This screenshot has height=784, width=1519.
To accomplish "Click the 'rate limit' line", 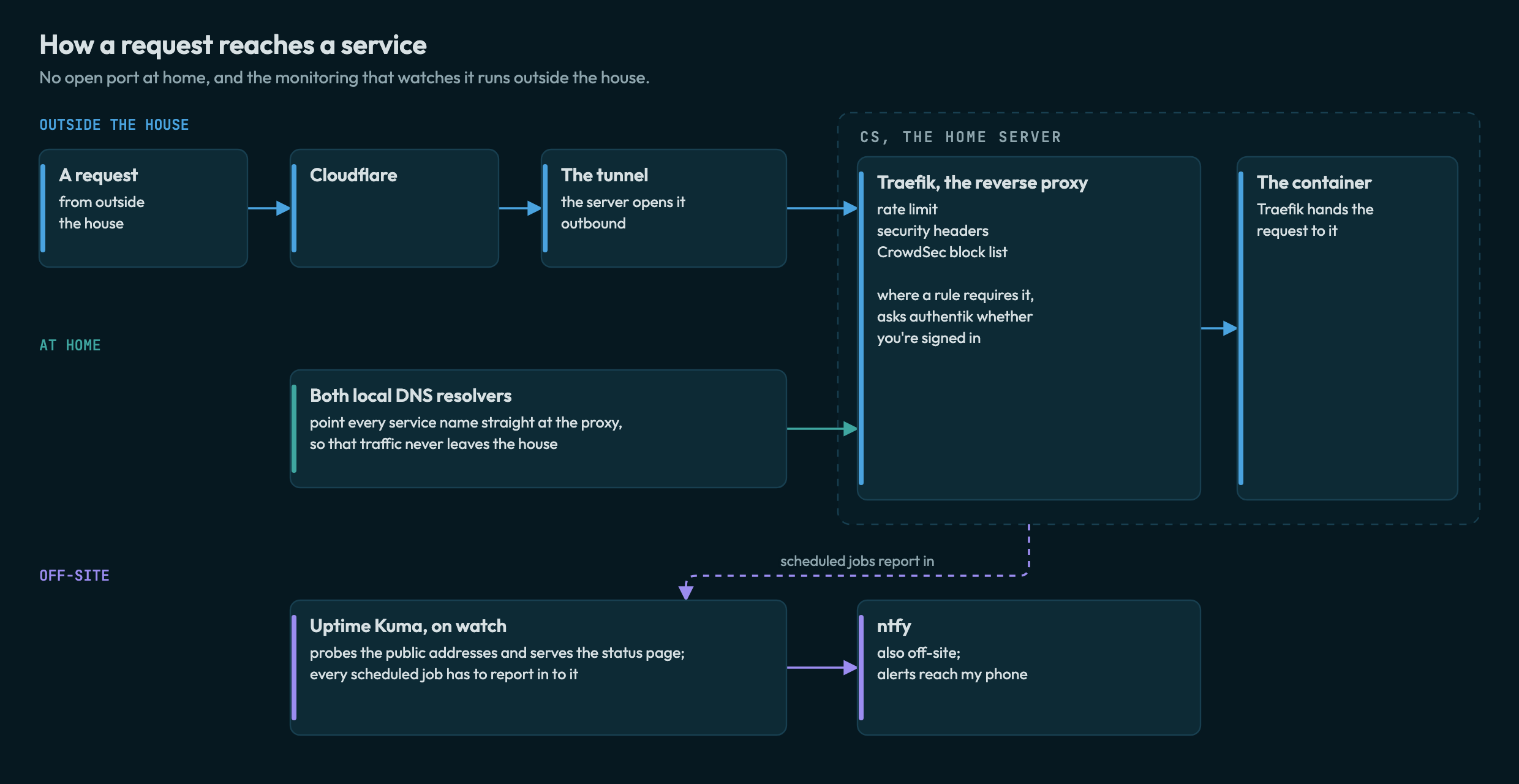I will (x=907, y=209).
